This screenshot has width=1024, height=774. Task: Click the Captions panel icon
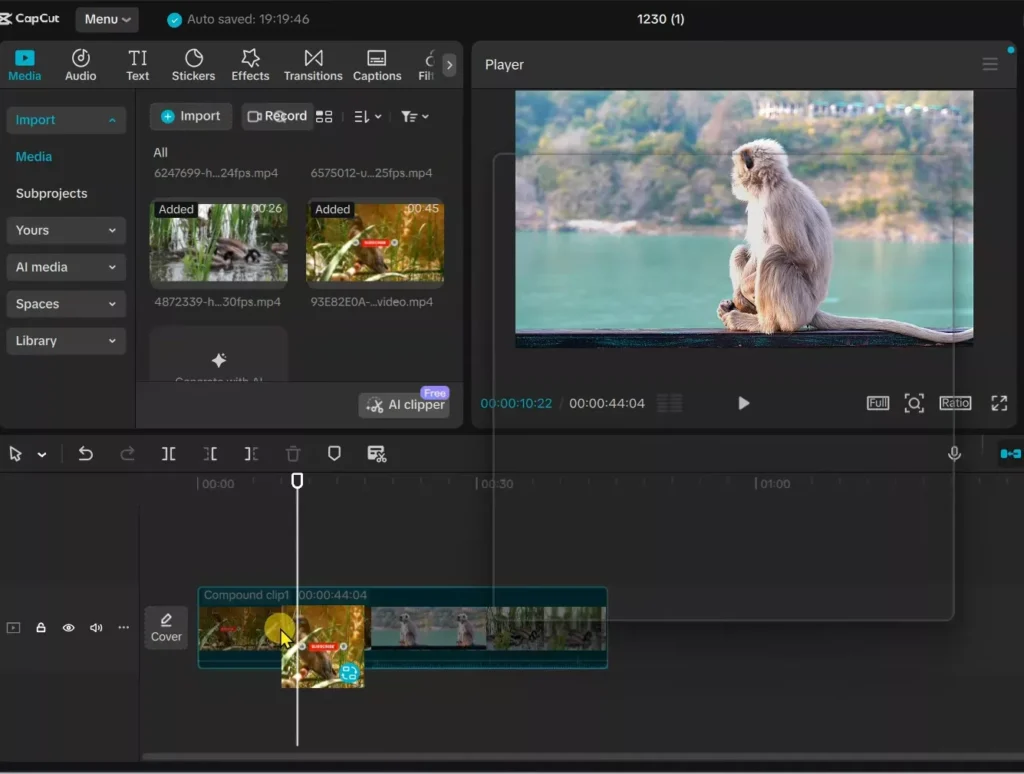pos(377,62)
